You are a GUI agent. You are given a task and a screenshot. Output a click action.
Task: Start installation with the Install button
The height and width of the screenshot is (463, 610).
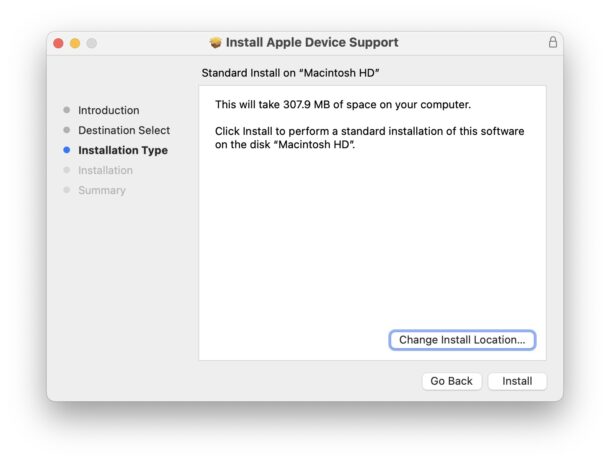coord(517,381)
